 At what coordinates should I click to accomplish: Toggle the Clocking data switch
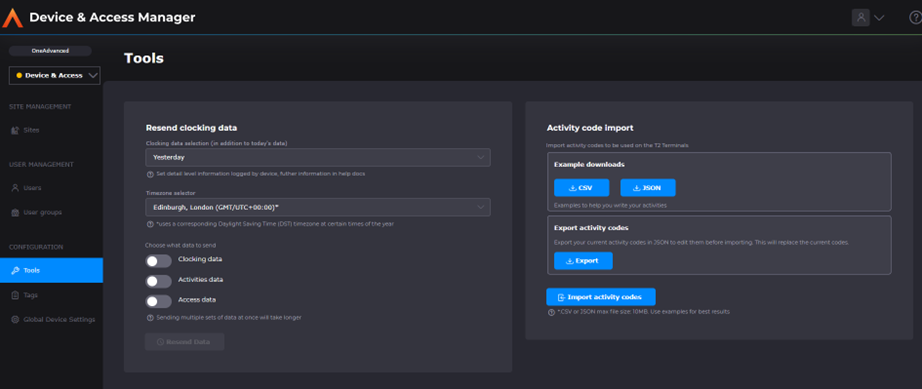coord(158,261)
